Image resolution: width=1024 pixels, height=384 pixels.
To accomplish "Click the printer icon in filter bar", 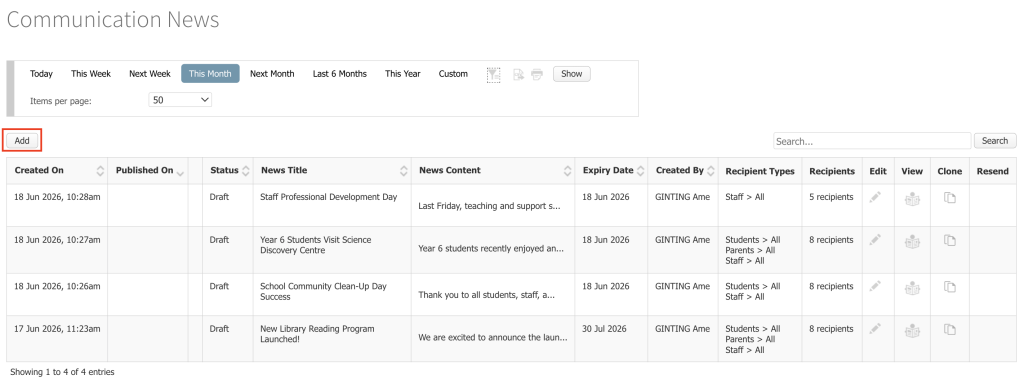I will [x=537, y=74].
